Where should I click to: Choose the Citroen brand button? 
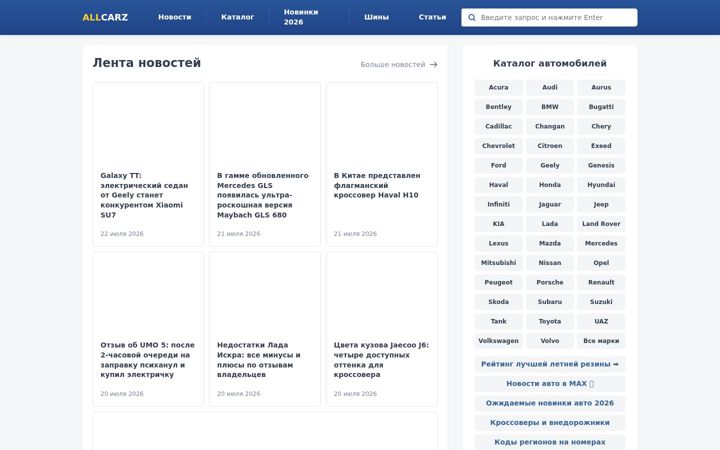click(550, 146)
